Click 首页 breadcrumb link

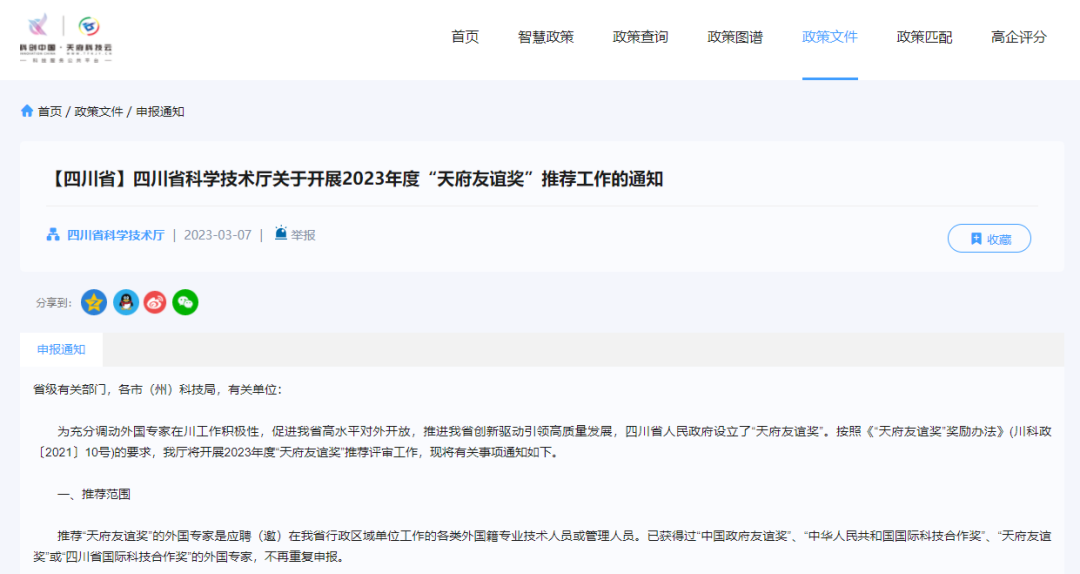[50, 112]
